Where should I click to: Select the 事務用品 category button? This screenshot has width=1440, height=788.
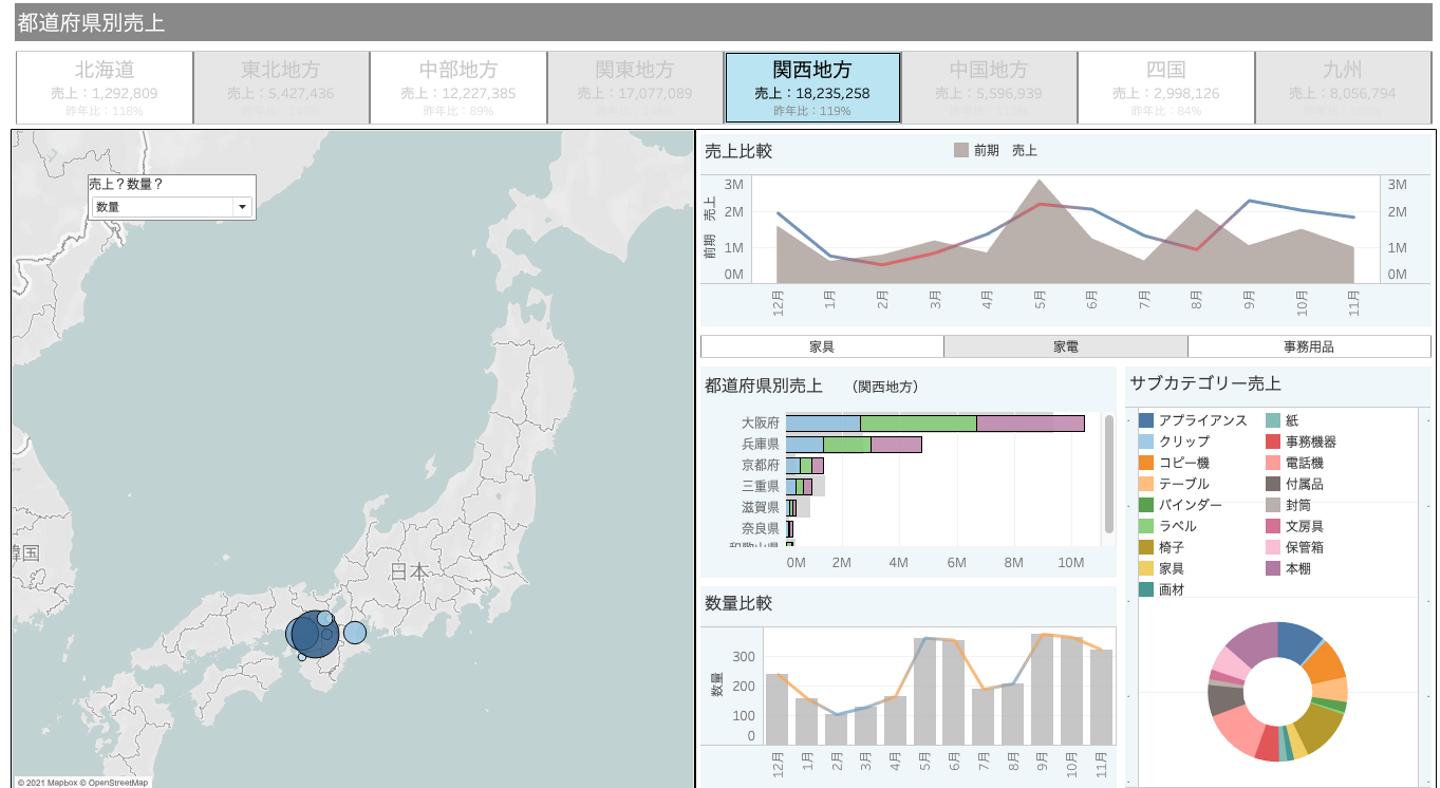coord(1309,347)
